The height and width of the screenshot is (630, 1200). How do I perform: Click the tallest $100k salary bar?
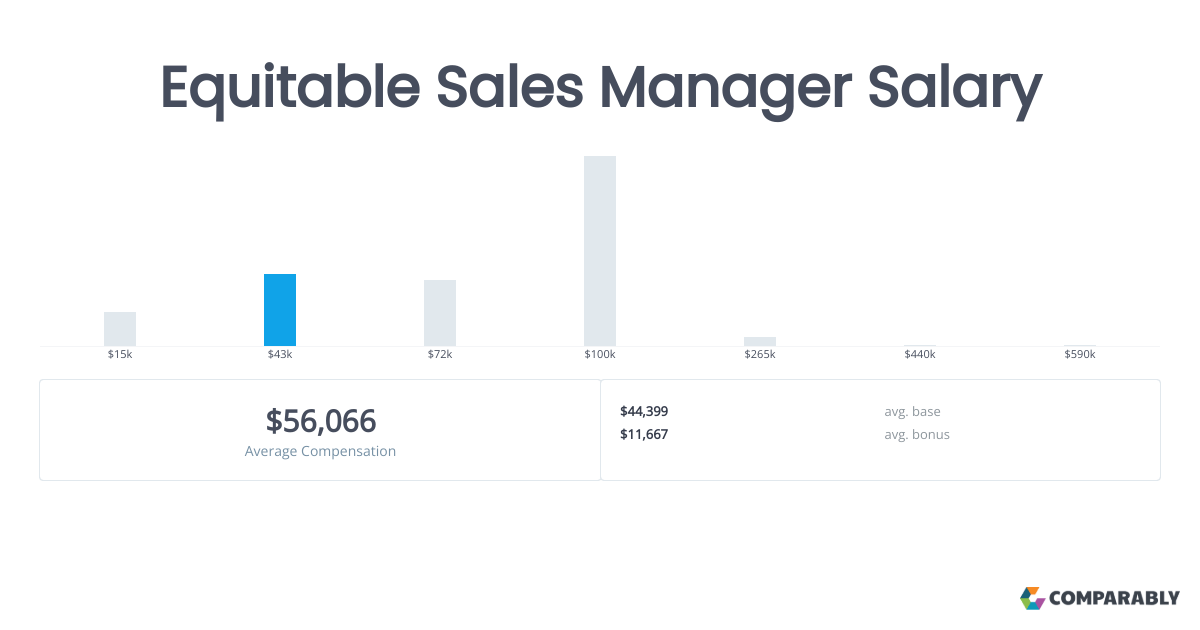click(x=600, y=251)
